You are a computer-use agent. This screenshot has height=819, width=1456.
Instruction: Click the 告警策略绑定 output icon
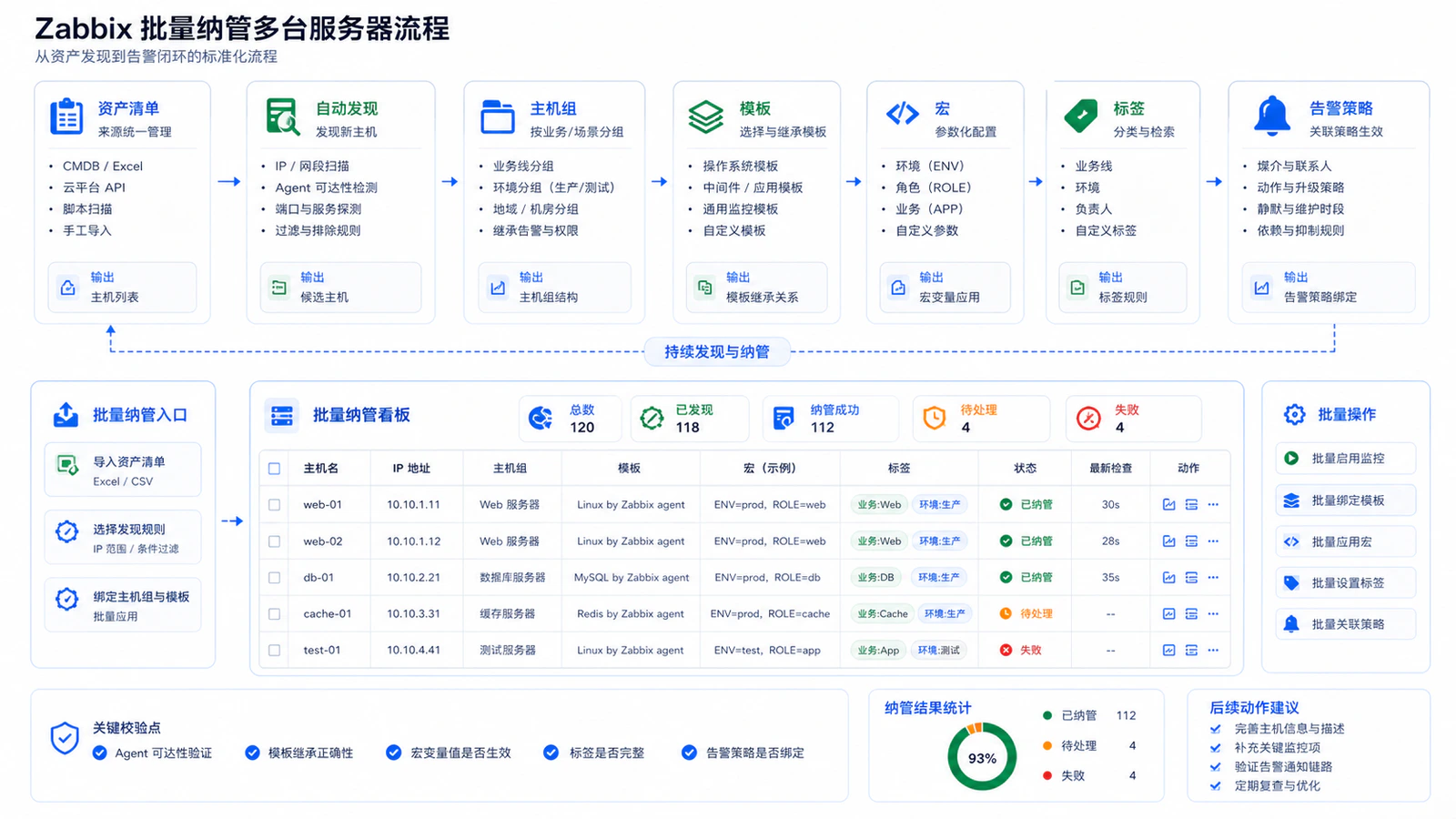[1262, 288]
